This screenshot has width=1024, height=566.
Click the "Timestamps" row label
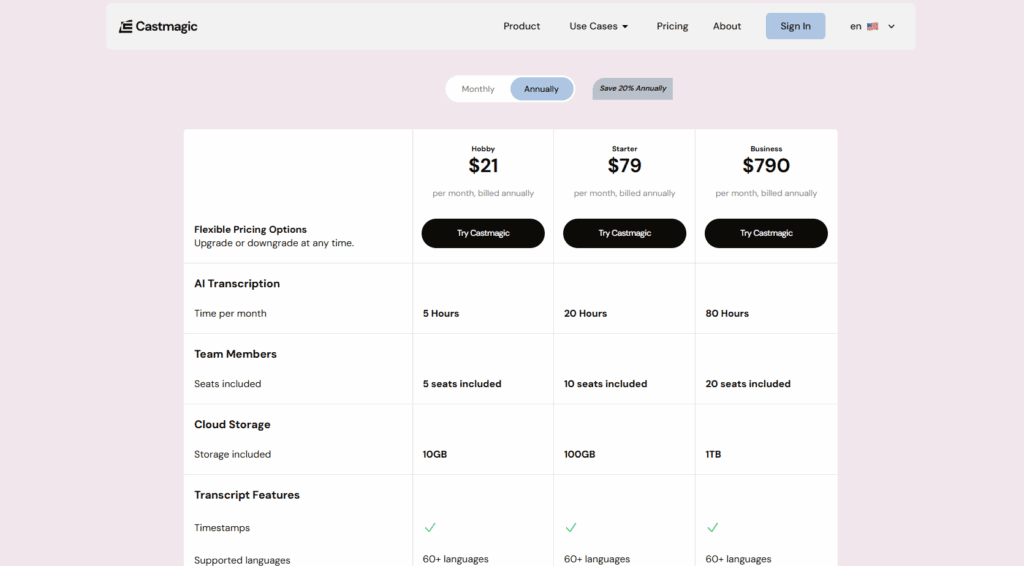pos(222,527)
